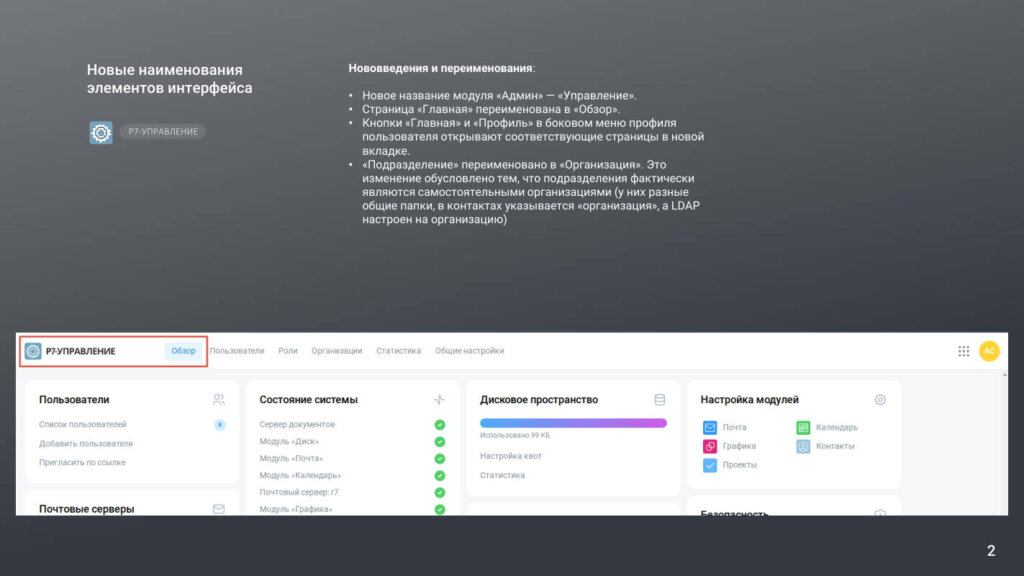Go to the Организации tab
The height and width of the screenshot is (576, 1024).
336,351
